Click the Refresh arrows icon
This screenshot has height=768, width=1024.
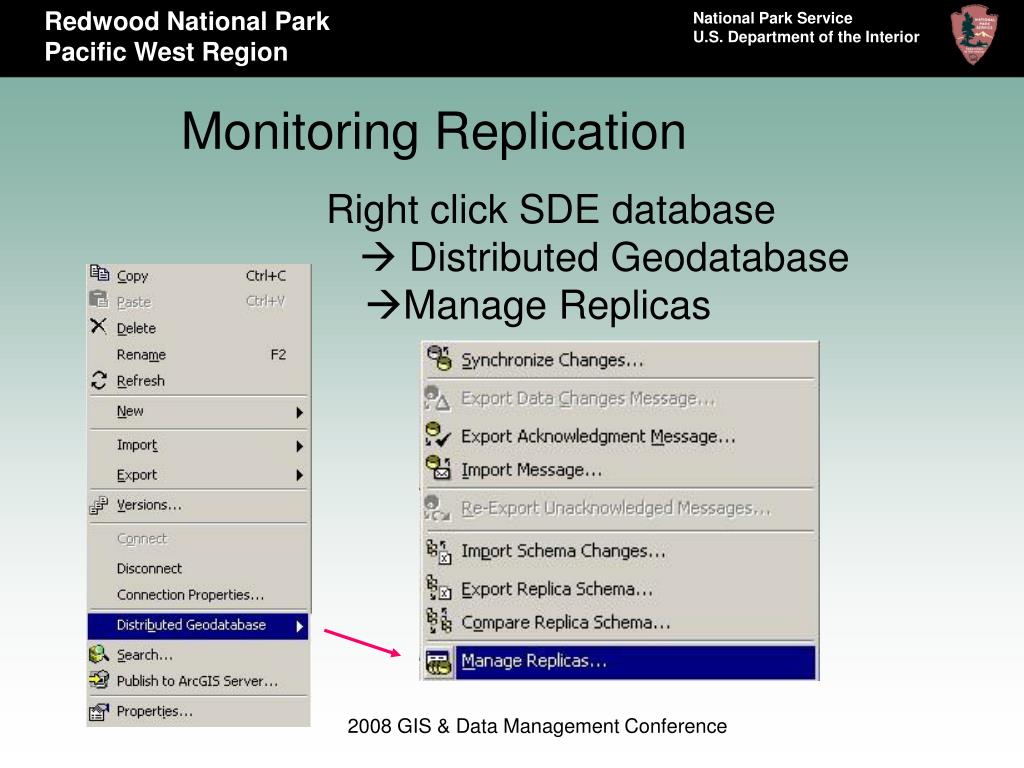click(98, 380)
